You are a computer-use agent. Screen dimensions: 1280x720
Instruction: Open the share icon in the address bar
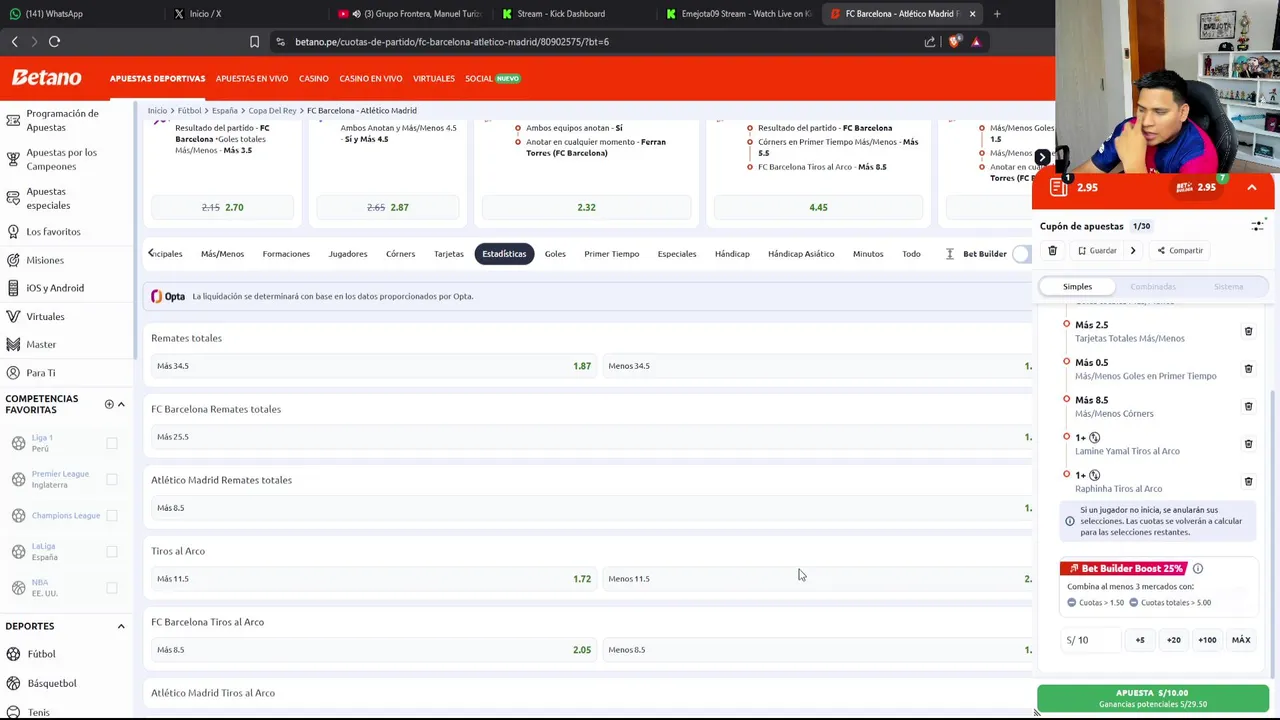point(930,42)
